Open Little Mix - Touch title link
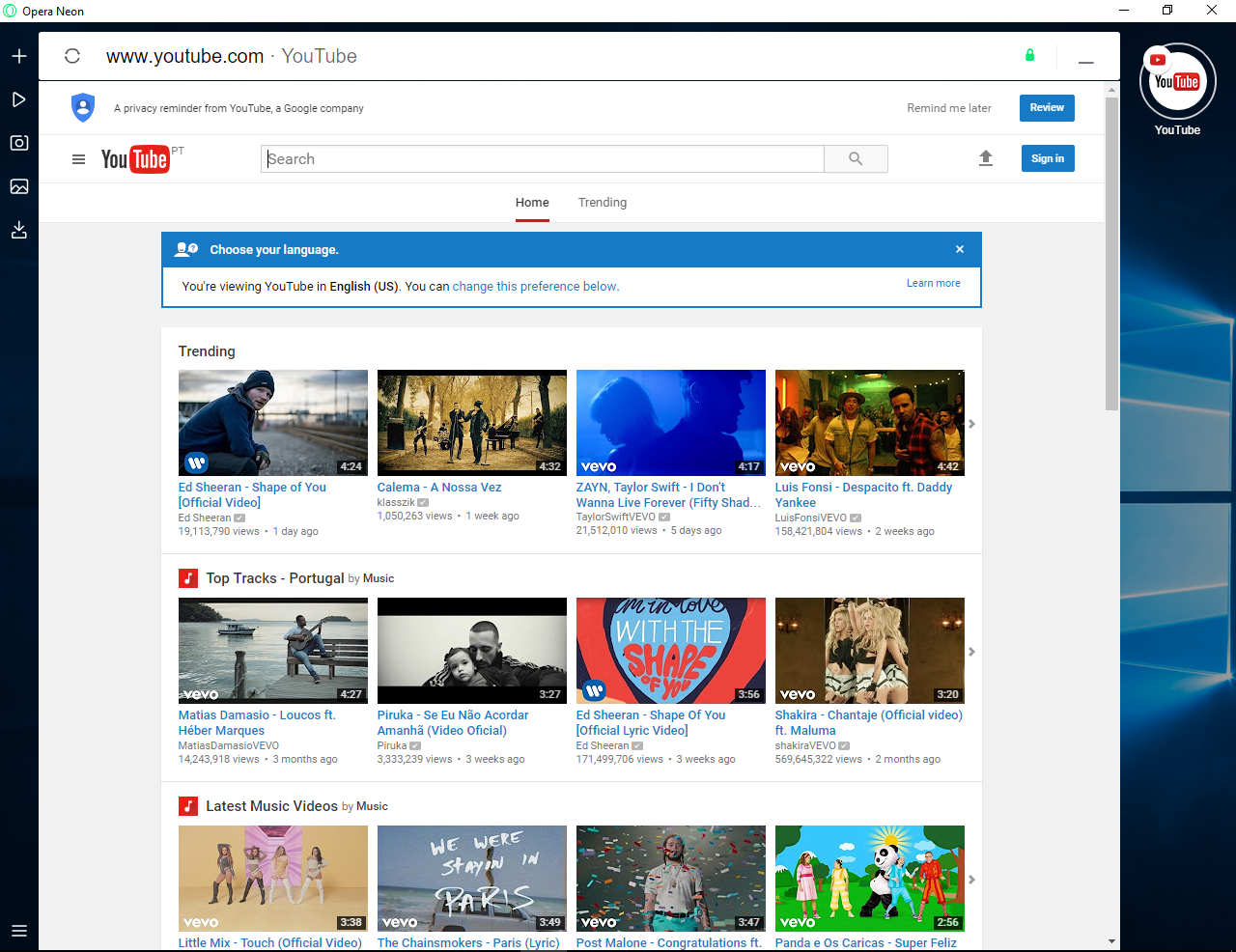Viewport: 1236px width, 952px height. 270,943
